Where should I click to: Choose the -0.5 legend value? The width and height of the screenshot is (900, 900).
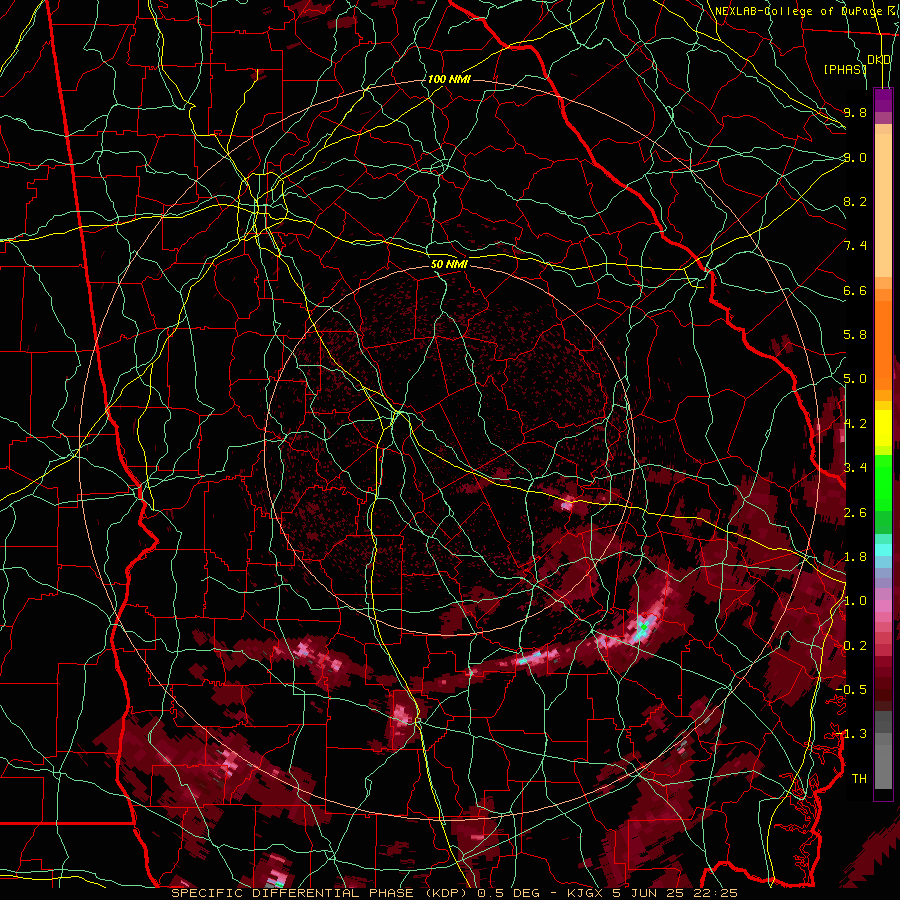852,690
